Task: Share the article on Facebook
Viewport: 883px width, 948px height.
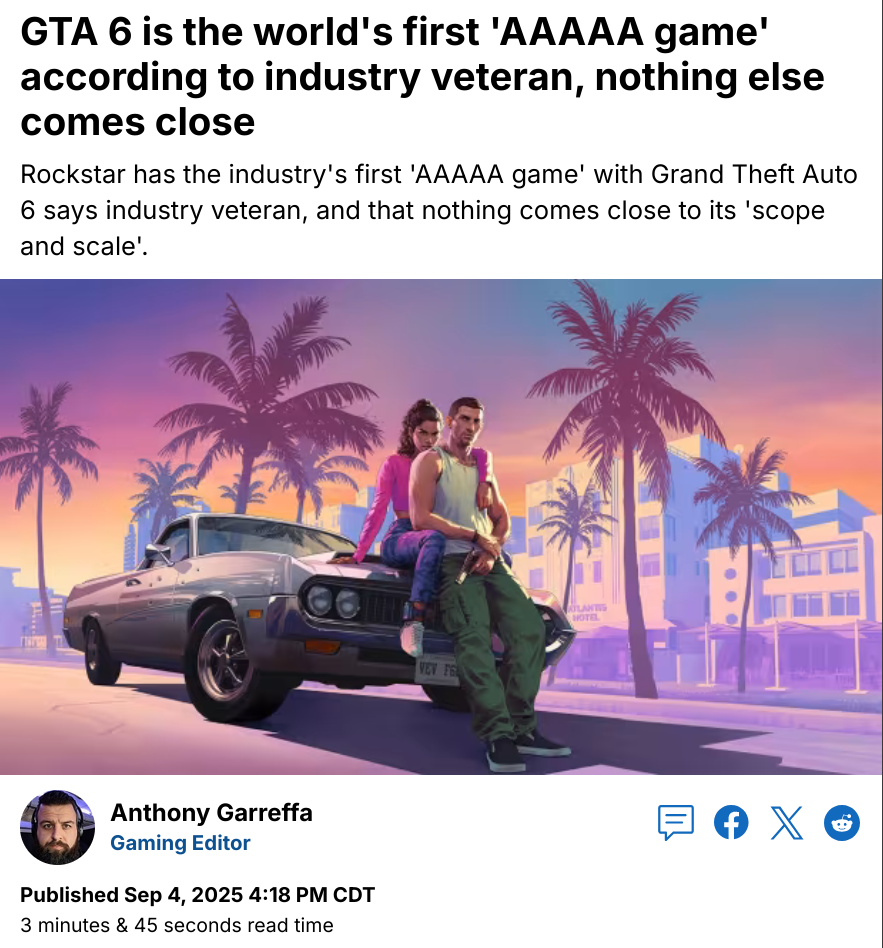Action: pyautogui.click(x=731, y=822)
